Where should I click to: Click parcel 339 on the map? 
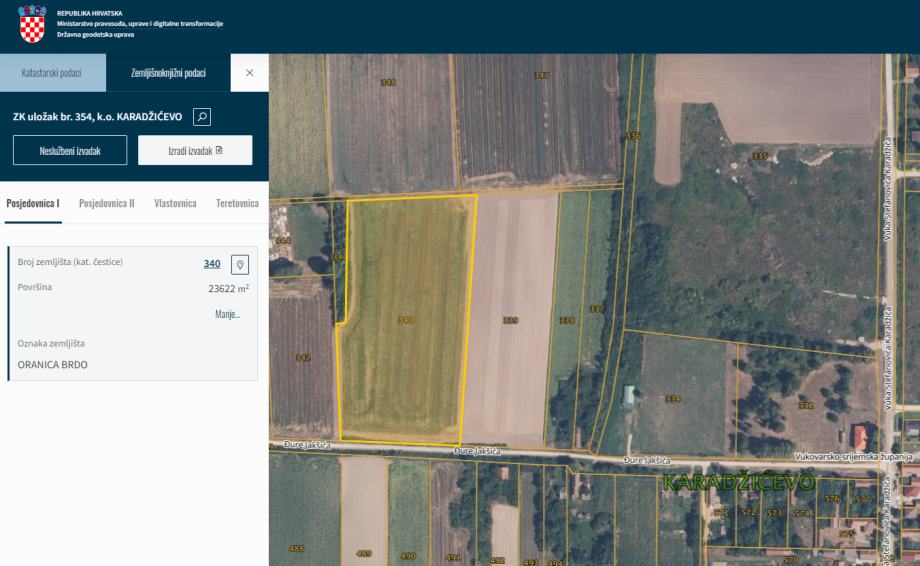tap(510, 320)
